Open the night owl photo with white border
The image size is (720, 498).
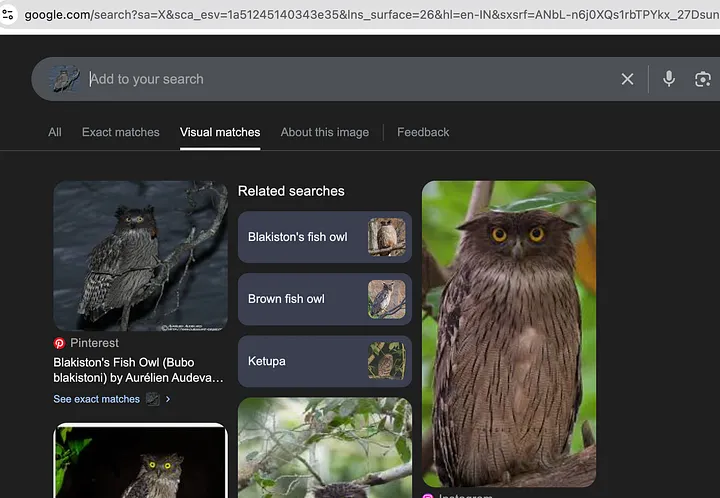click(141, 460)
